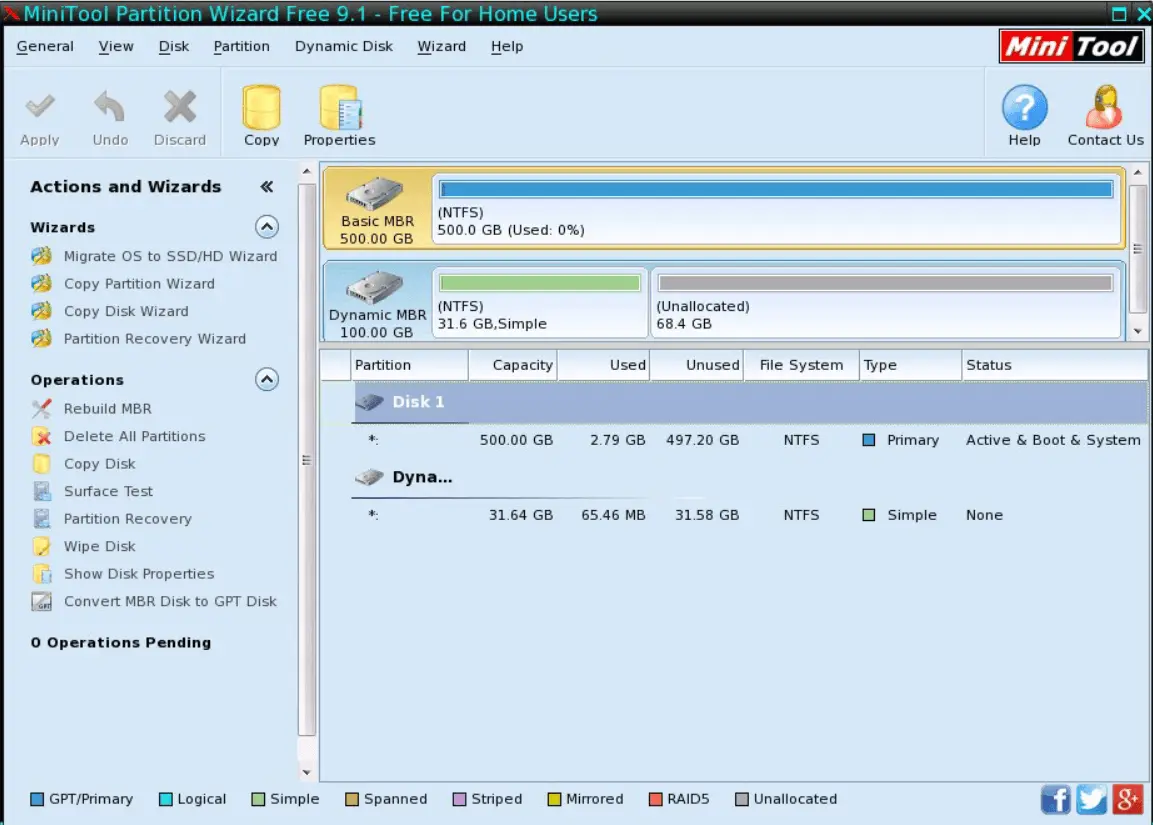This screenshot has width=1153, height=825.
Task: Launch Migrate OS to SSD/HD Wizard
Action: tap(170, 256)
